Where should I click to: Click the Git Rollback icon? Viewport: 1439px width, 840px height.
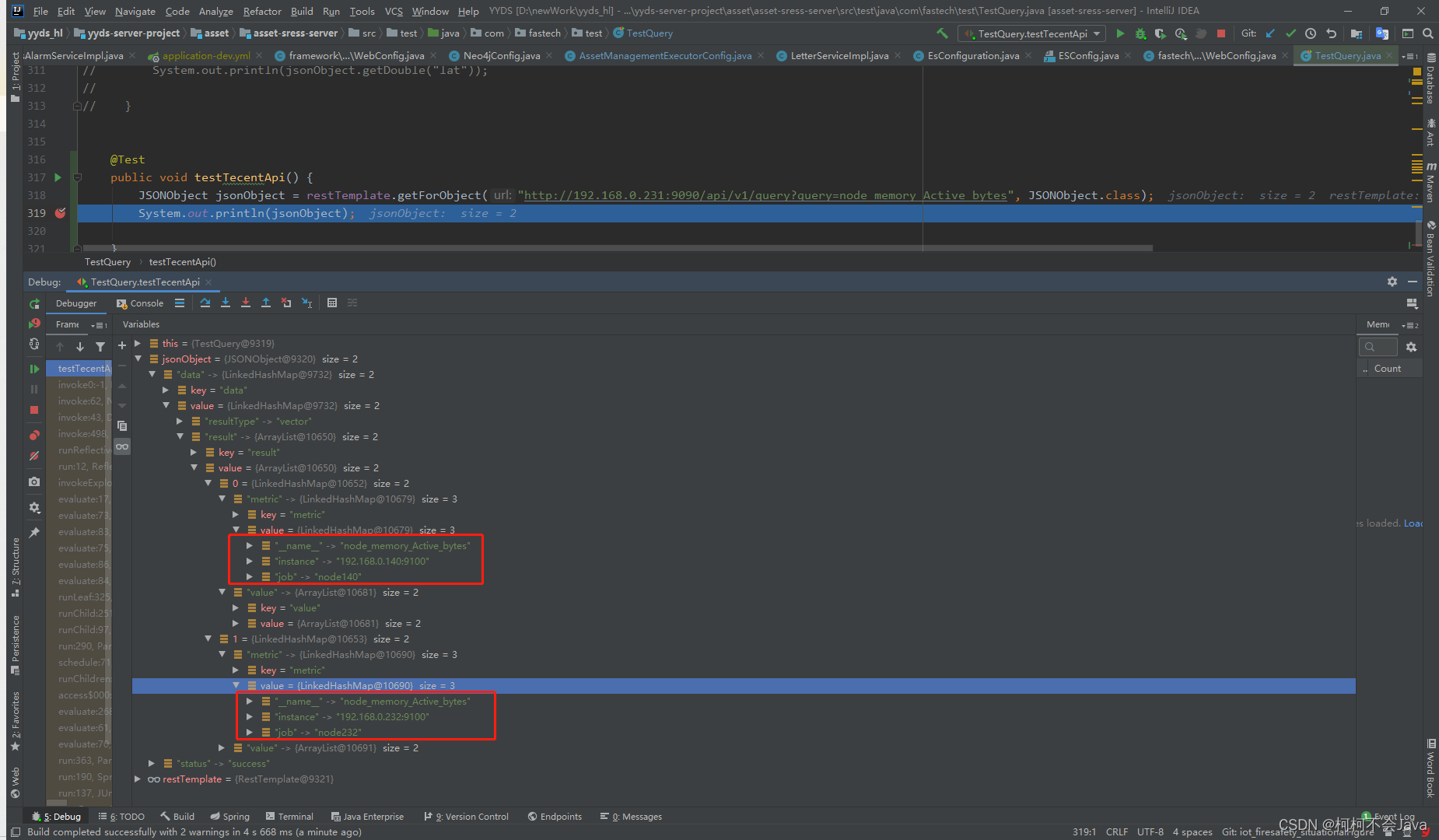pos(1331,33)
